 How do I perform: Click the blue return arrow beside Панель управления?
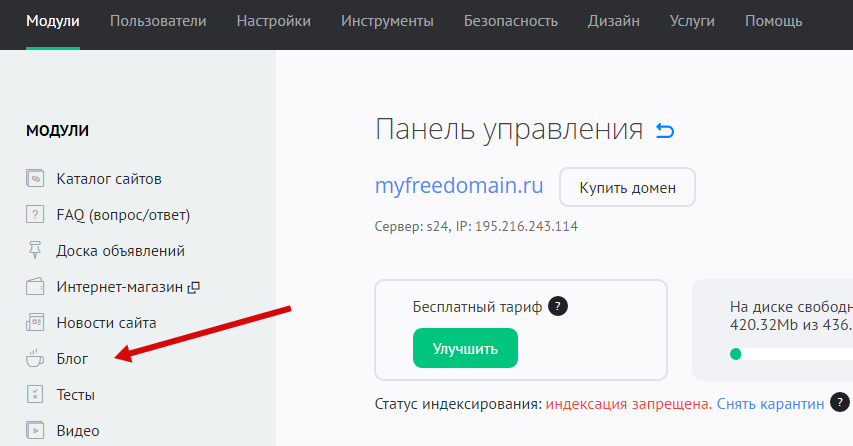click(665, 131)
